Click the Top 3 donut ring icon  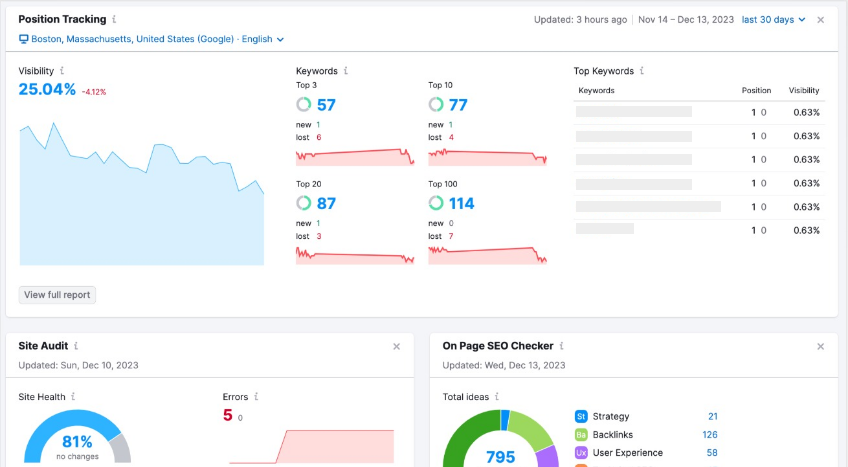click(304, 104)
